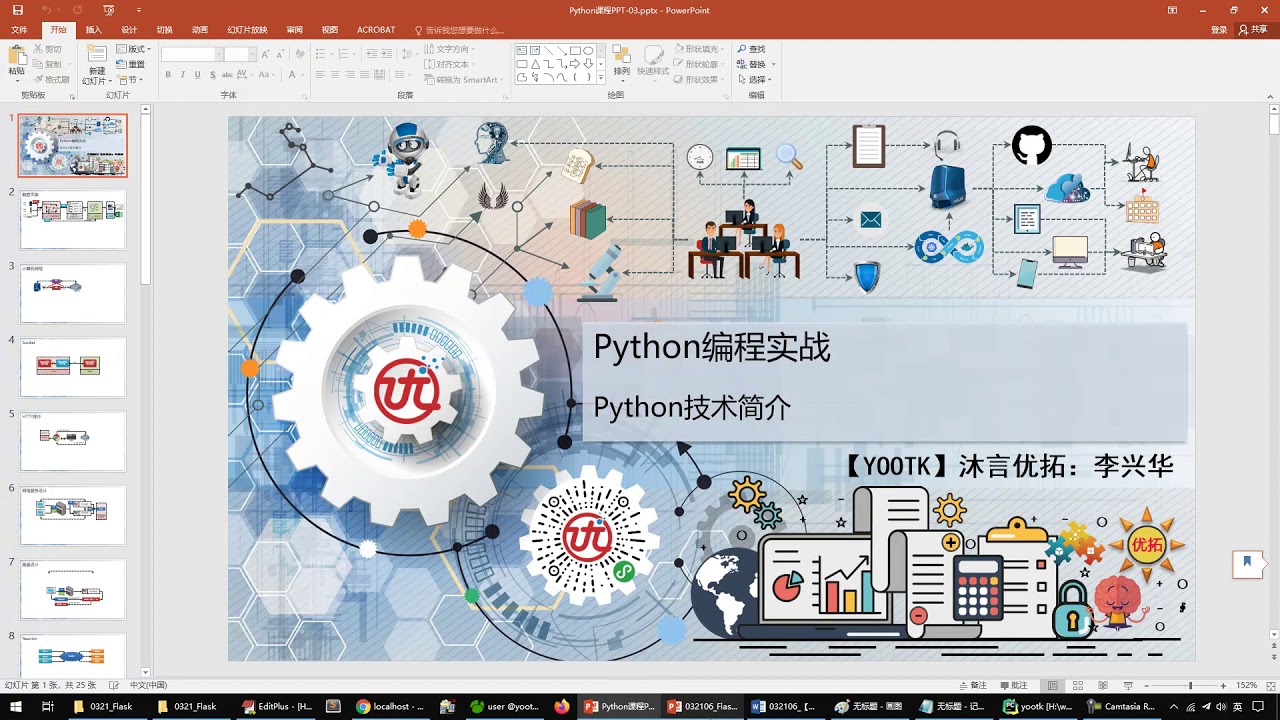1280x720 pixels.
Task: Fit slide to current window icon
Action: pos(1270,686)
